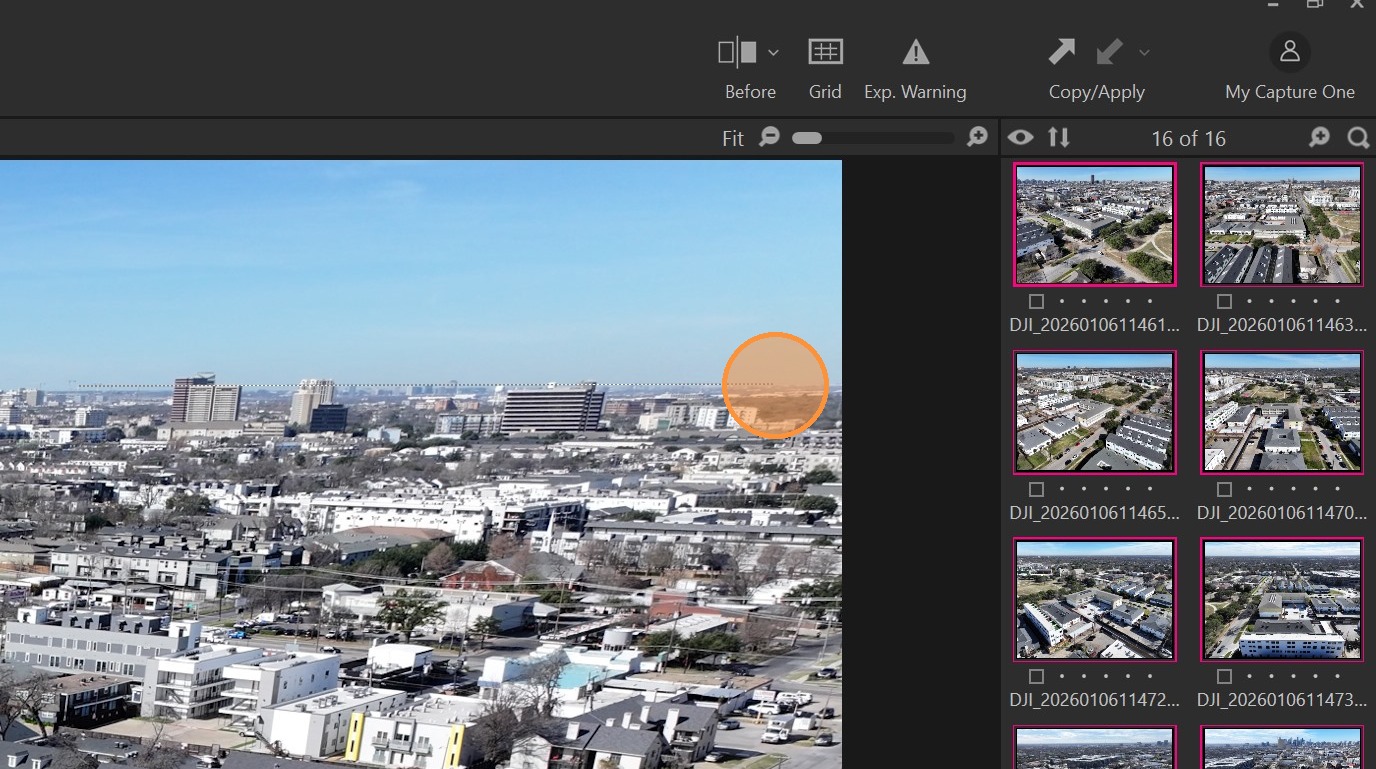Image resolution: width=1376 pixels, height=769 pixels.
Task: Toggle the Before view icon
Action: [738, 52]
